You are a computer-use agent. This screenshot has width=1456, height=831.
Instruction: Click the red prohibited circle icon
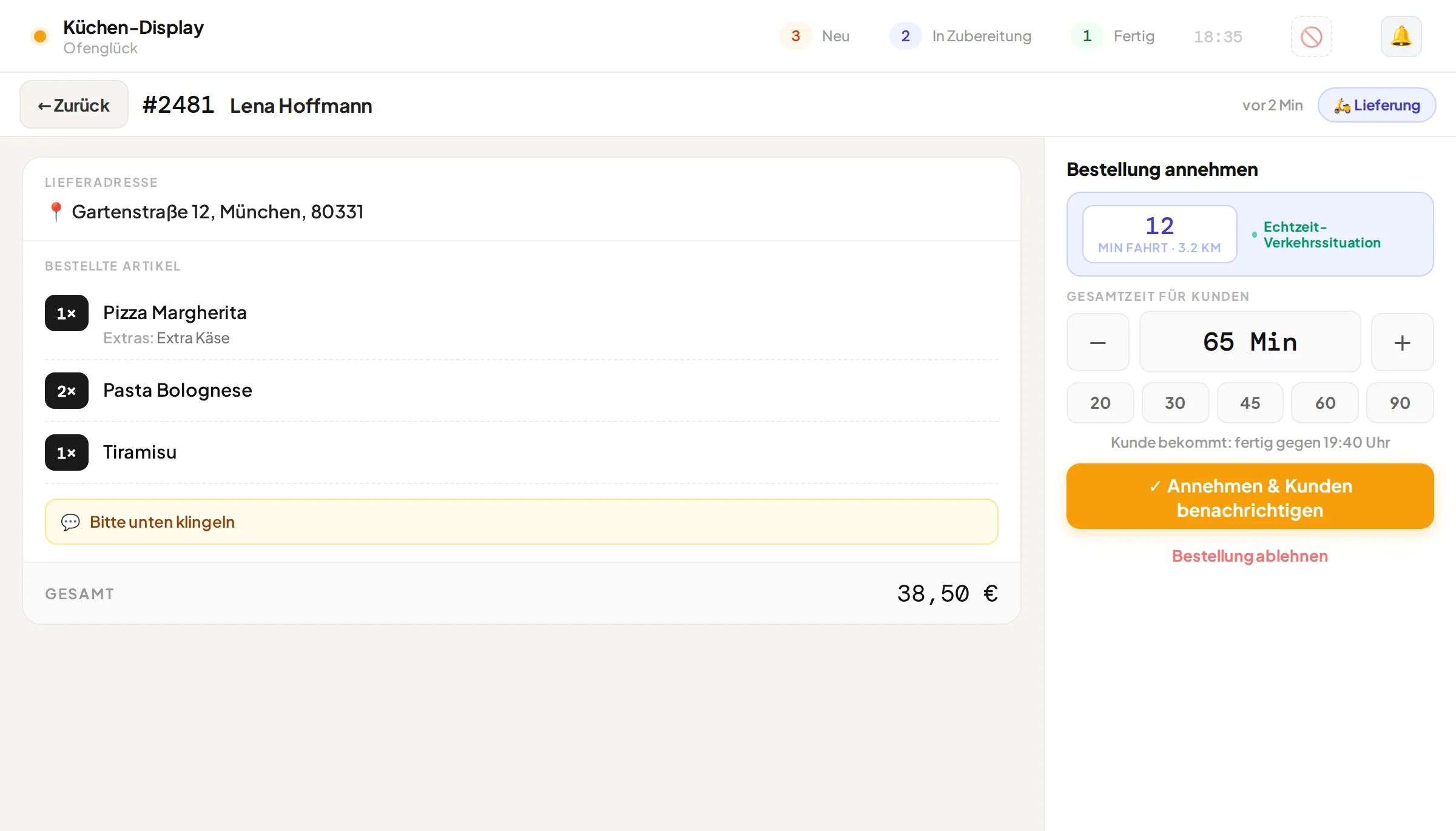click(1311, 36)
